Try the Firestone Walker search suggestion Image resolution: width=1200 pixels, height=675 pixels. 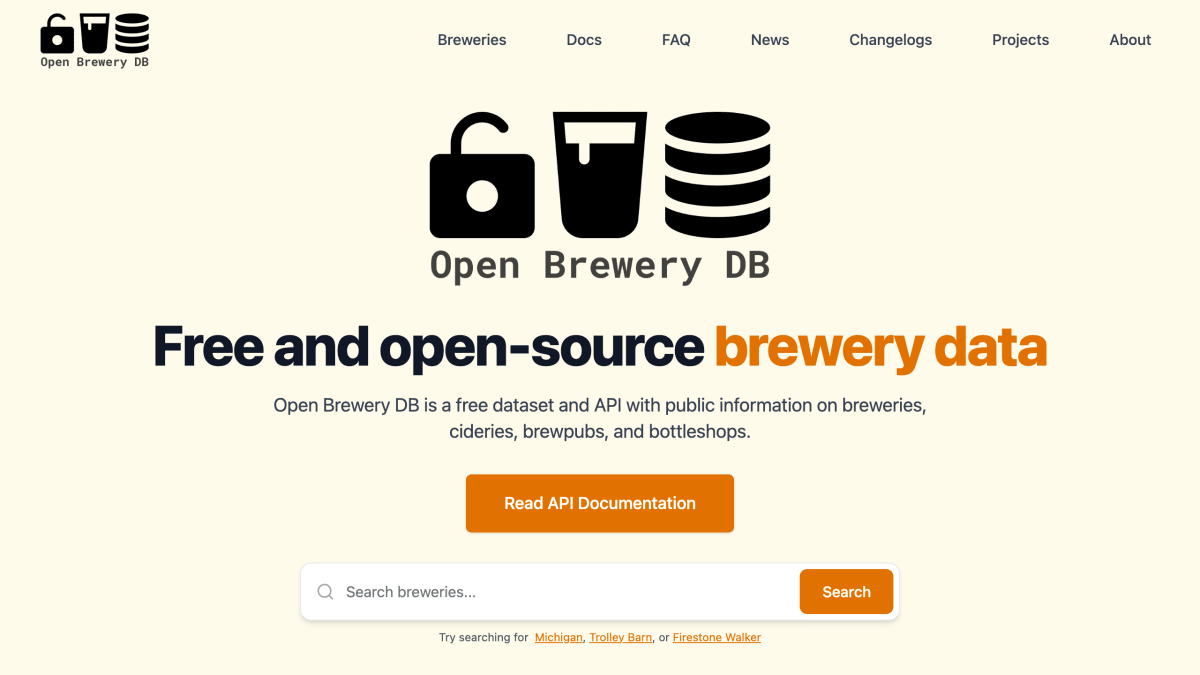(x=717, y=637)
